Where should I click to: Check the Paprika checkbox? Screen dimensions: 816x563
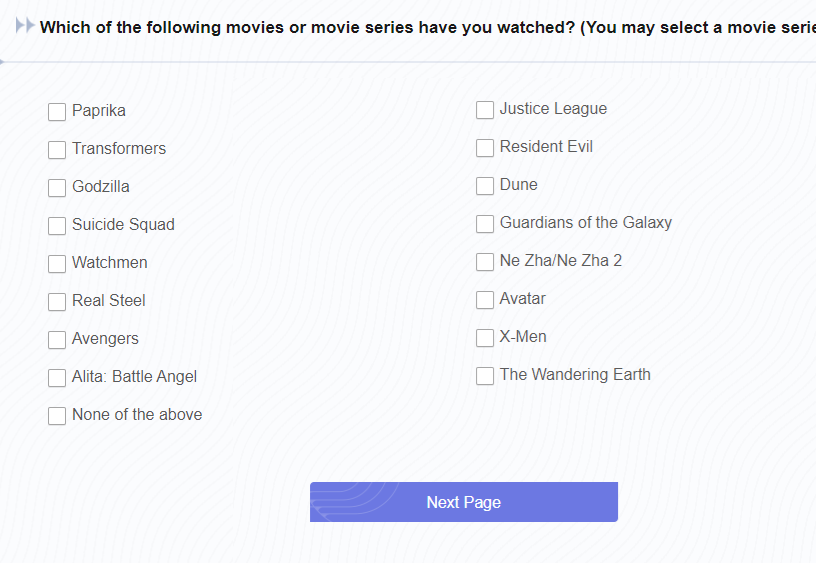click(57, 112)
